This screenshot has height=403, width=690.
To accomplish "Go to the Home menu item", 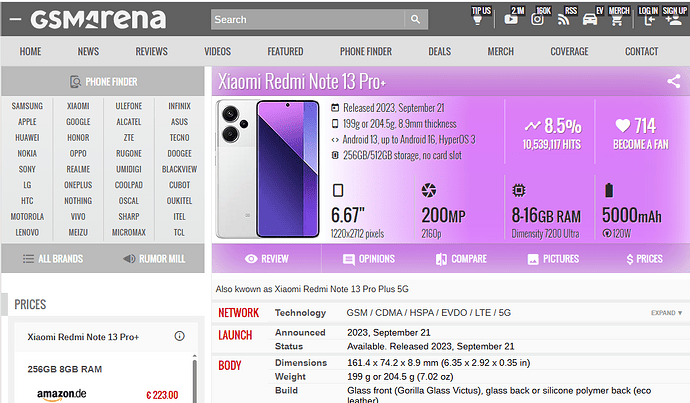I will [x=30, y=51].
